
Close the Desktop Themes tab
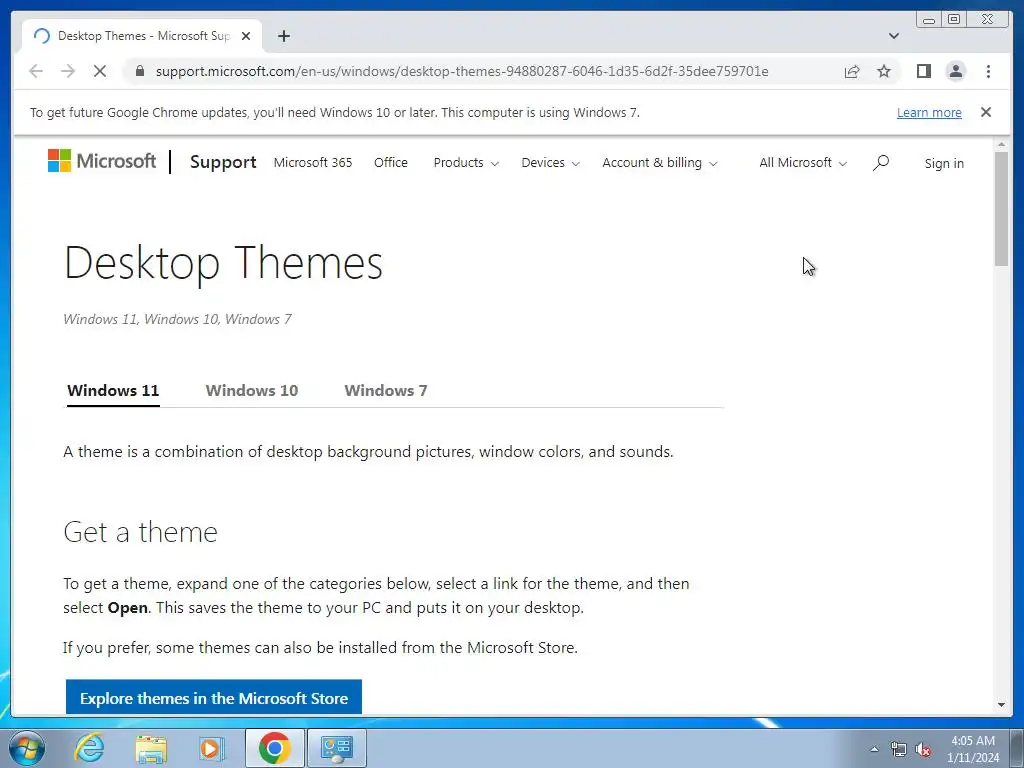coord(246,36)
